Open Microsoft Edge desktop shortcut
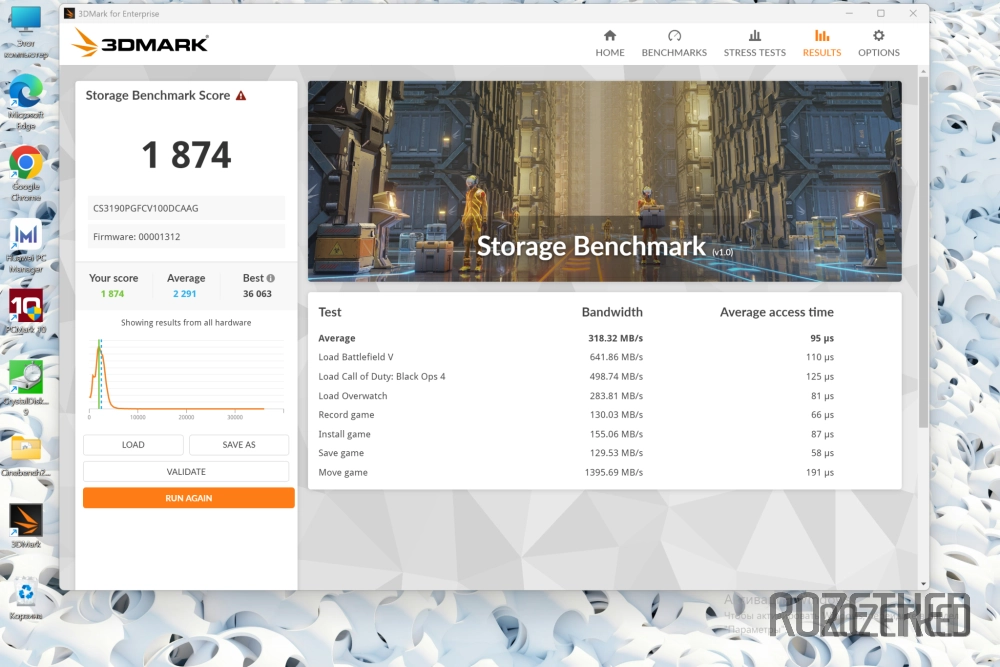The height and width of the screenshot is (667, 1000). (x=25, y=93)
